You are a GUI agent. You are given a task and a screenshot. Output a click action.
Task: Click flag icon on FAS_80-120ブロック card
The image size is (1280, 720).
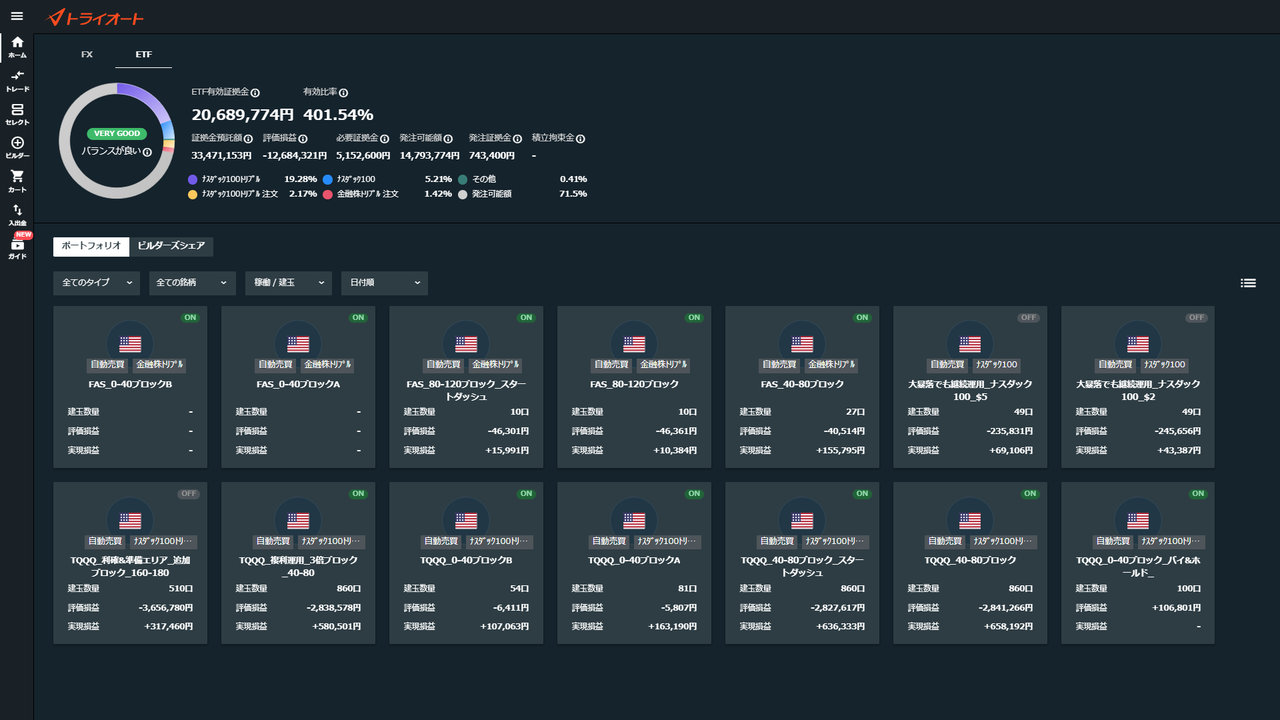click(634, 343)
